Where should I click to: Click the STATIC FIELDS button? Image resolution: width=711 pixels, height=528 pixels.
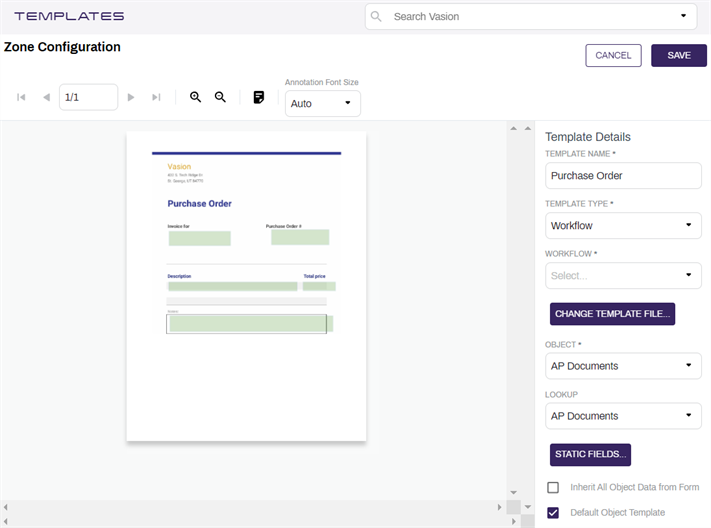590,455
